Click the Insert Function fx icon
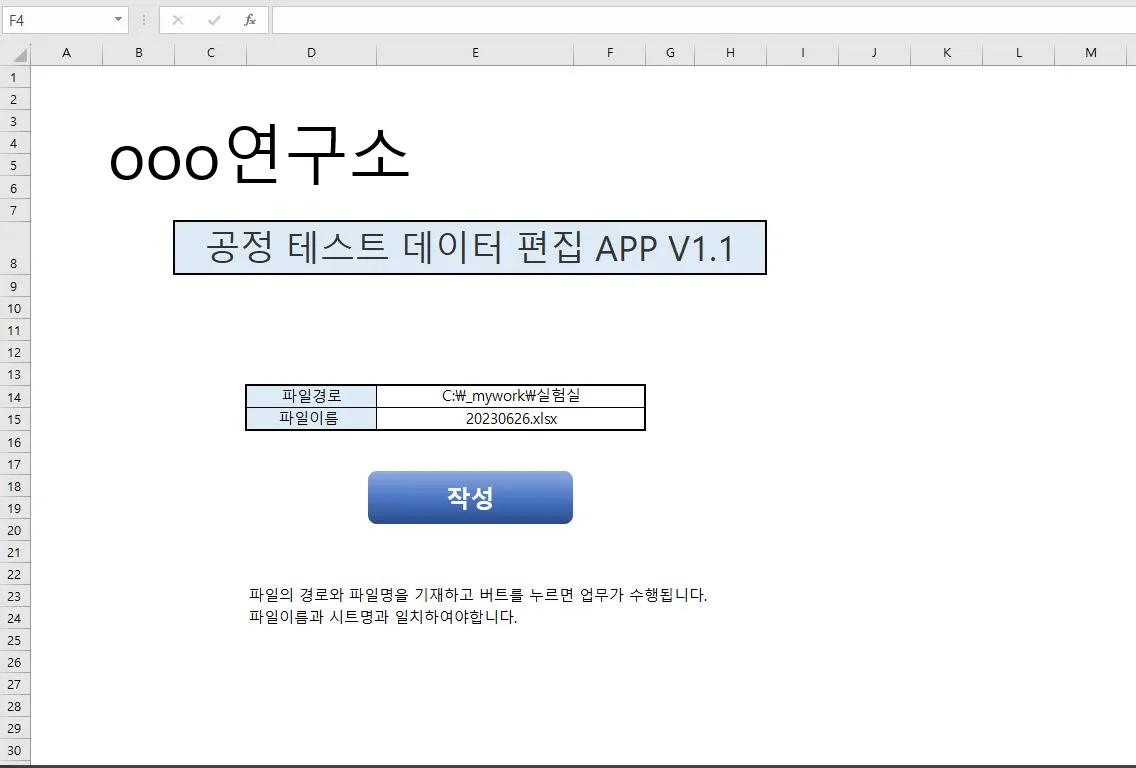The image size is (1136, 768). click(249, 19)
